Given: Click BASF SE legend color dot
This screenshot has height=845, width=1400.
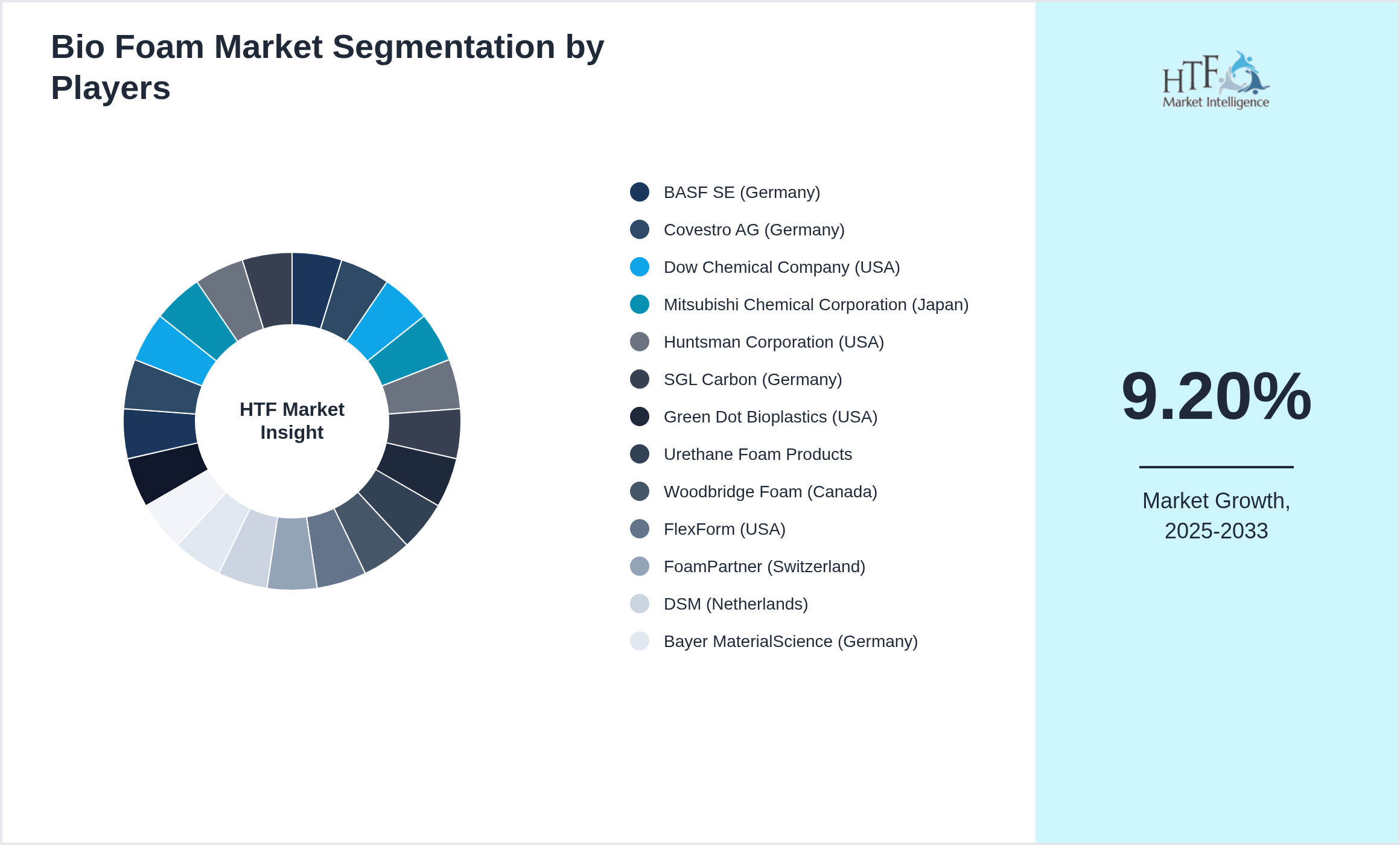Looking at the screenshot, I should 639,192.
